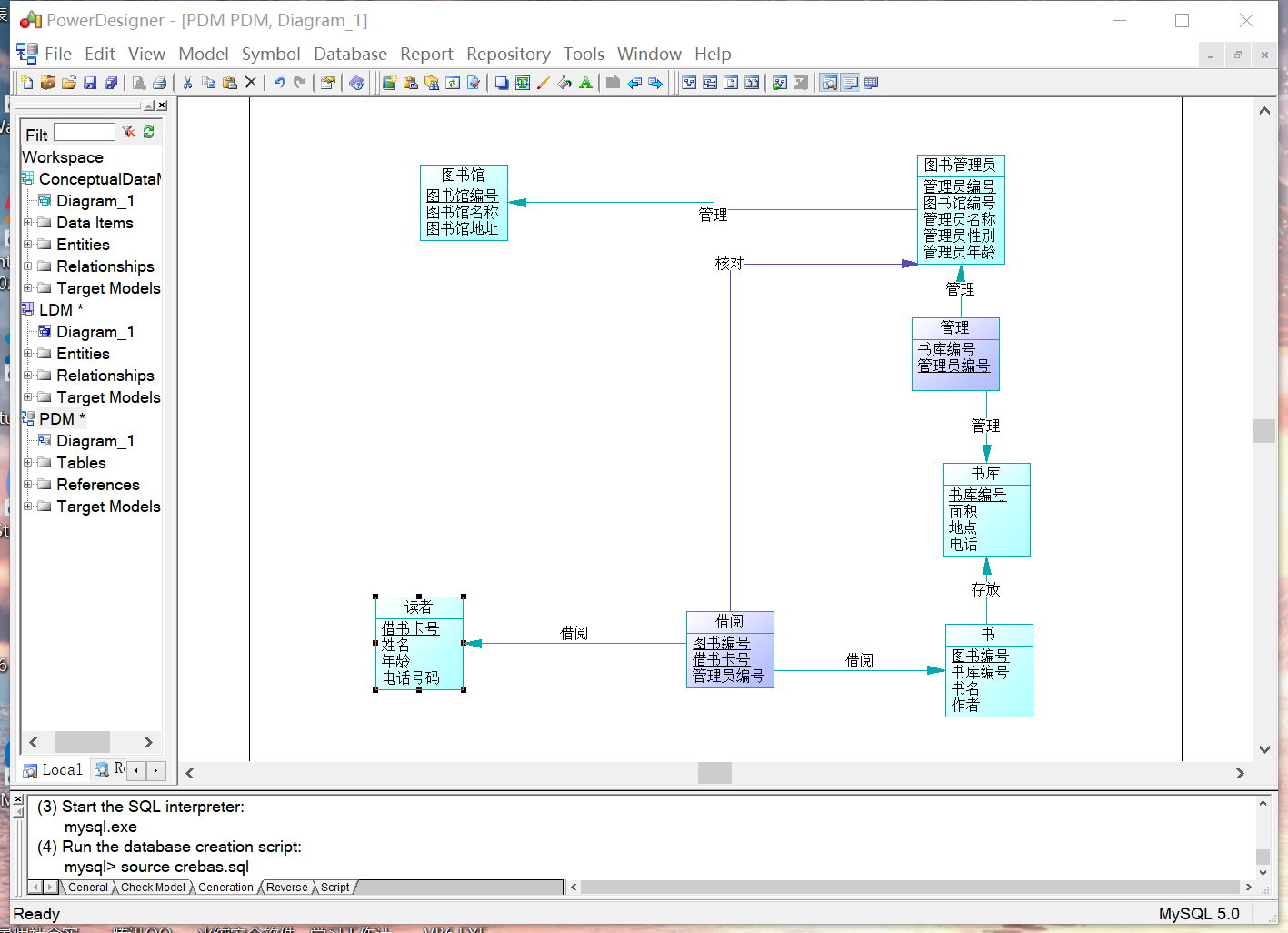
Task: Click the clear filter icon
Action: coord(129,133)
